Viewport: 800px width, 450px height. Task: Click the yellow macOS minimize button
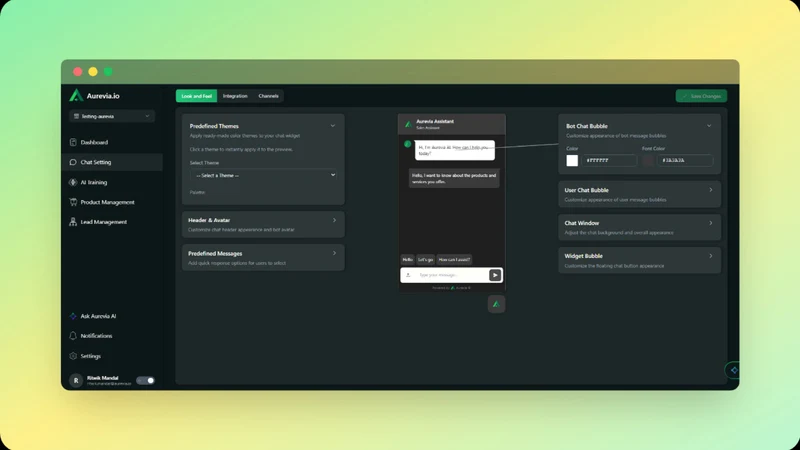93,72
